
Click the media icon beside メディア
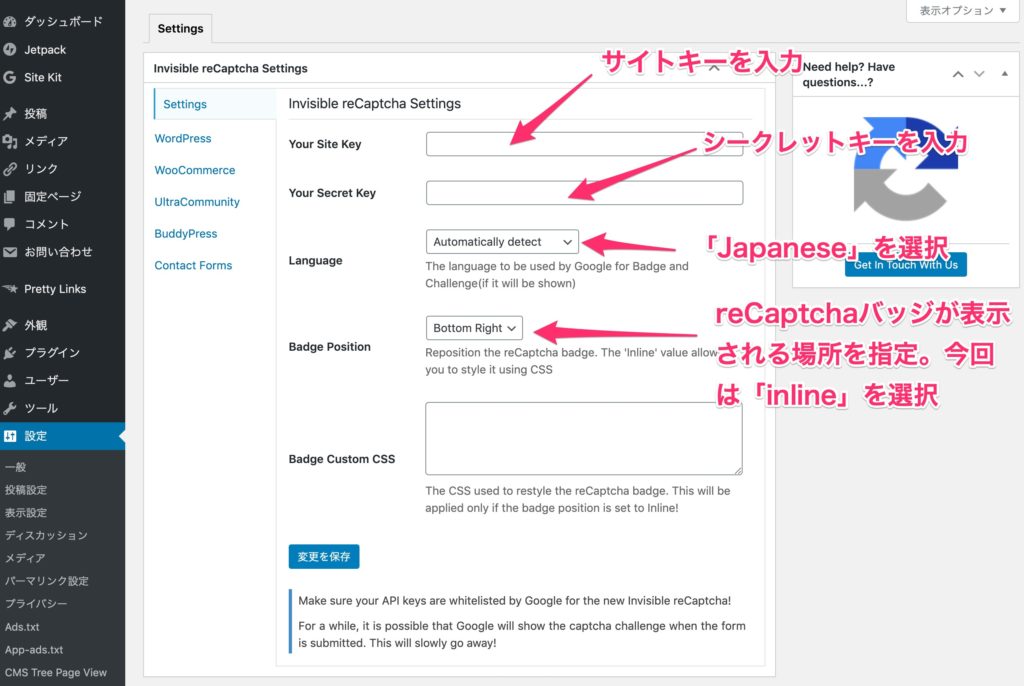(9, 141)
